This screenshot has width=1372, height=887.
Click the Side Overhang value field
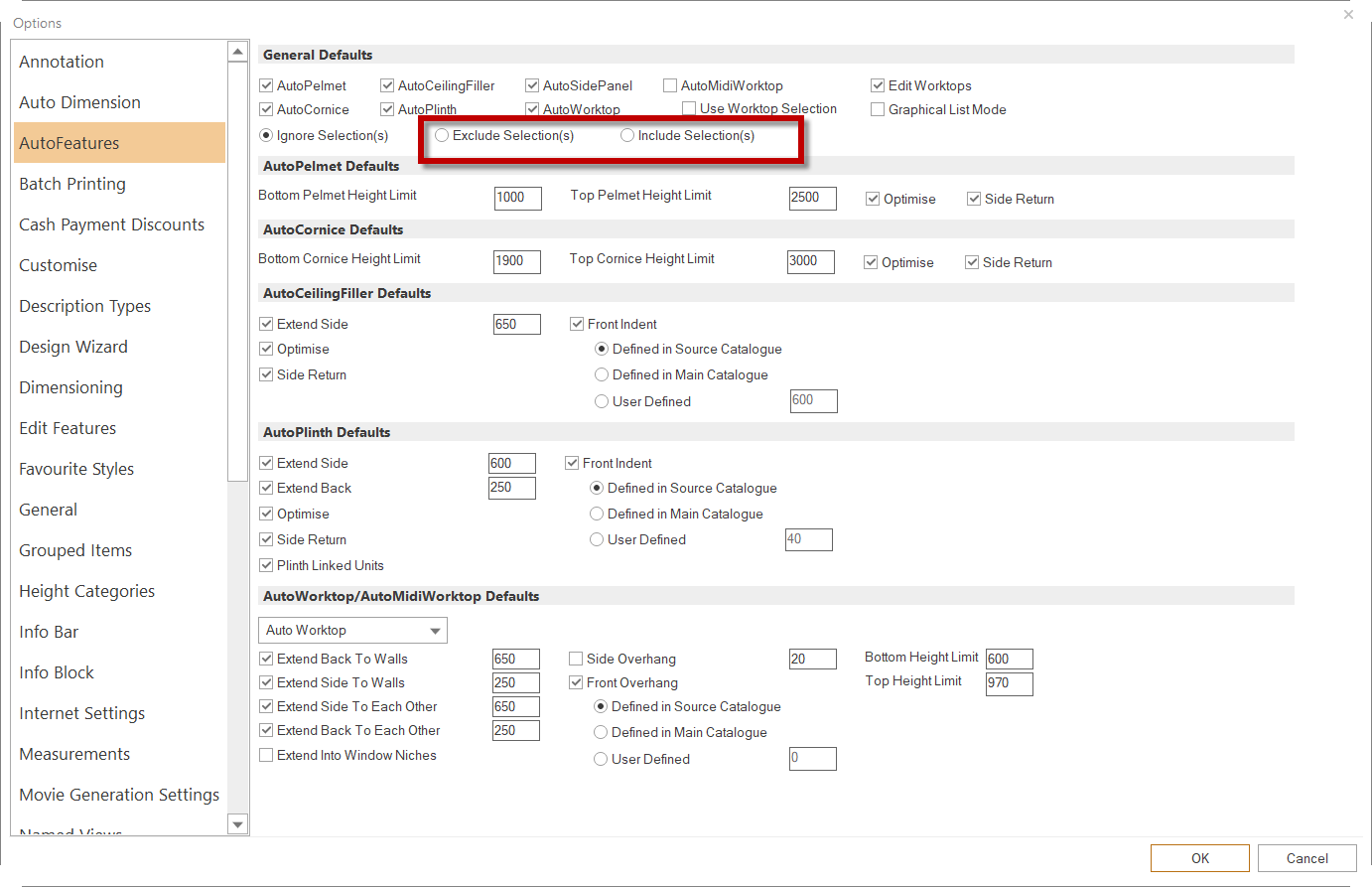pyautogui.click(x=813, y=659)
